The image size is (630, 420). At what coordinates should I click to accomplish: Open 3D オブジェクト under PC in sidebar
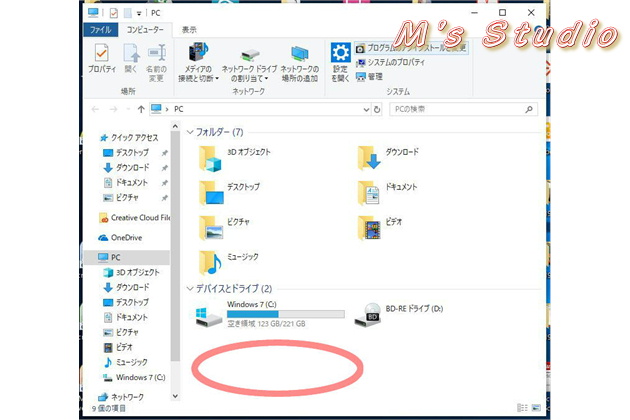pos(131,272)
